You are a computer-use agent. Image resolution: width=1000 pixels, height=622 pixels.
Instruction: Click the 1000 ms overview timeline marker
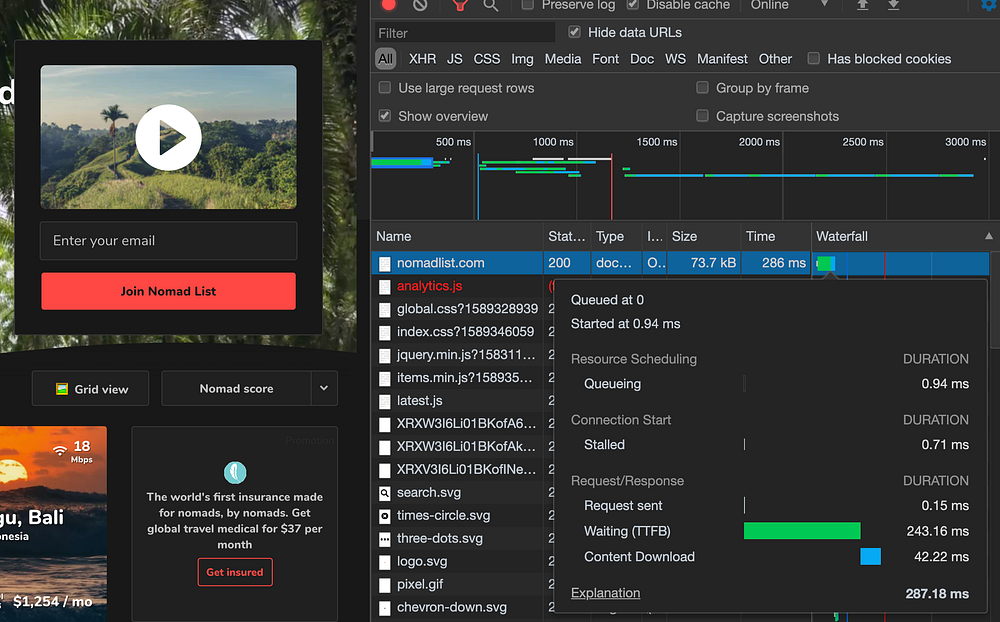pyautogui.click(x=553, y=142)
